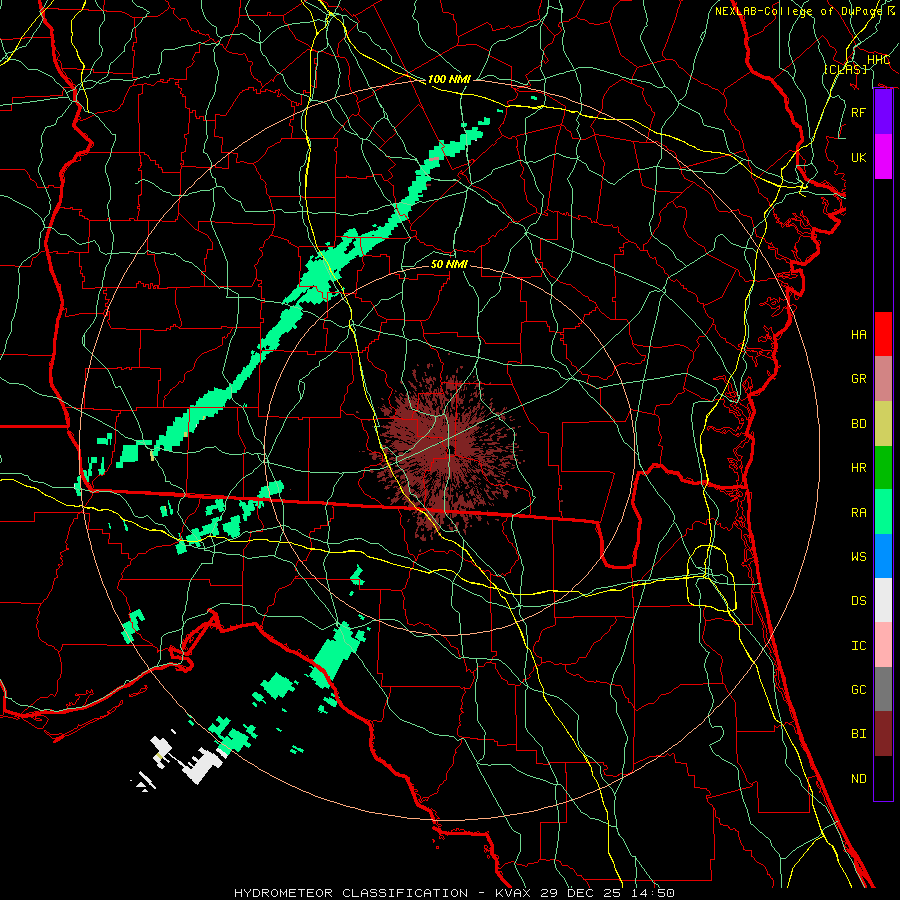
Task: Click the BI legend label
Action: point(859,734)
